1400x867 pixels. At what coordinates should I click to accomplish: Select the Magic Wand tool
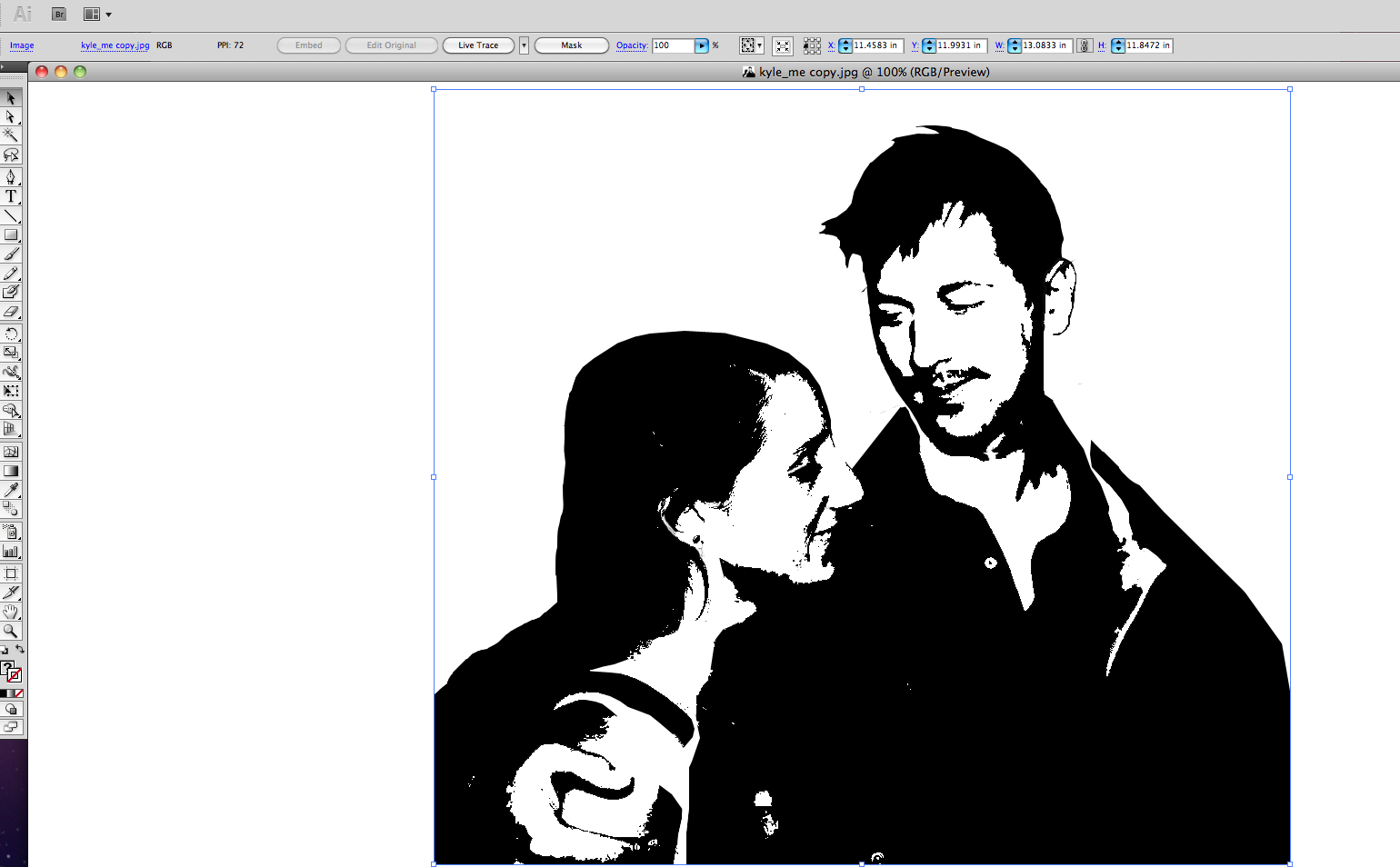click(x=11, y=135)
